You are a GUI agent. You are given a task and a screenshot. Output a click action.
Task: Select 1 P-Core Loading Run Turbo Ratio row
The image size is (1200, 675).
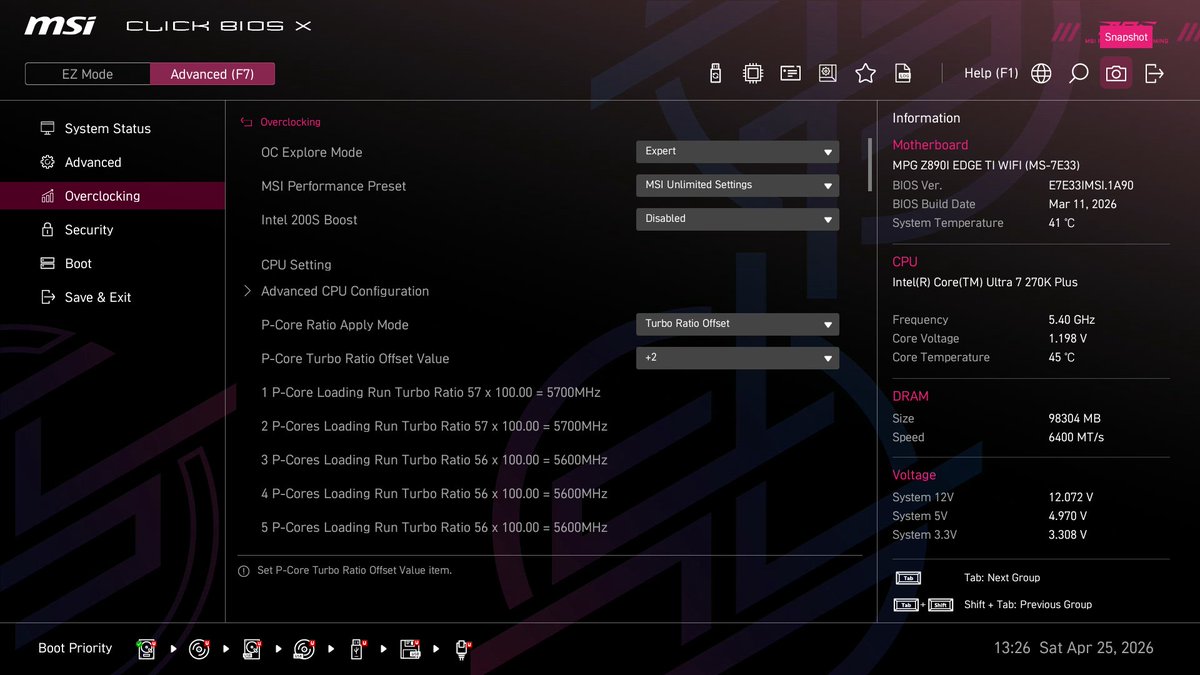point(431,392)
